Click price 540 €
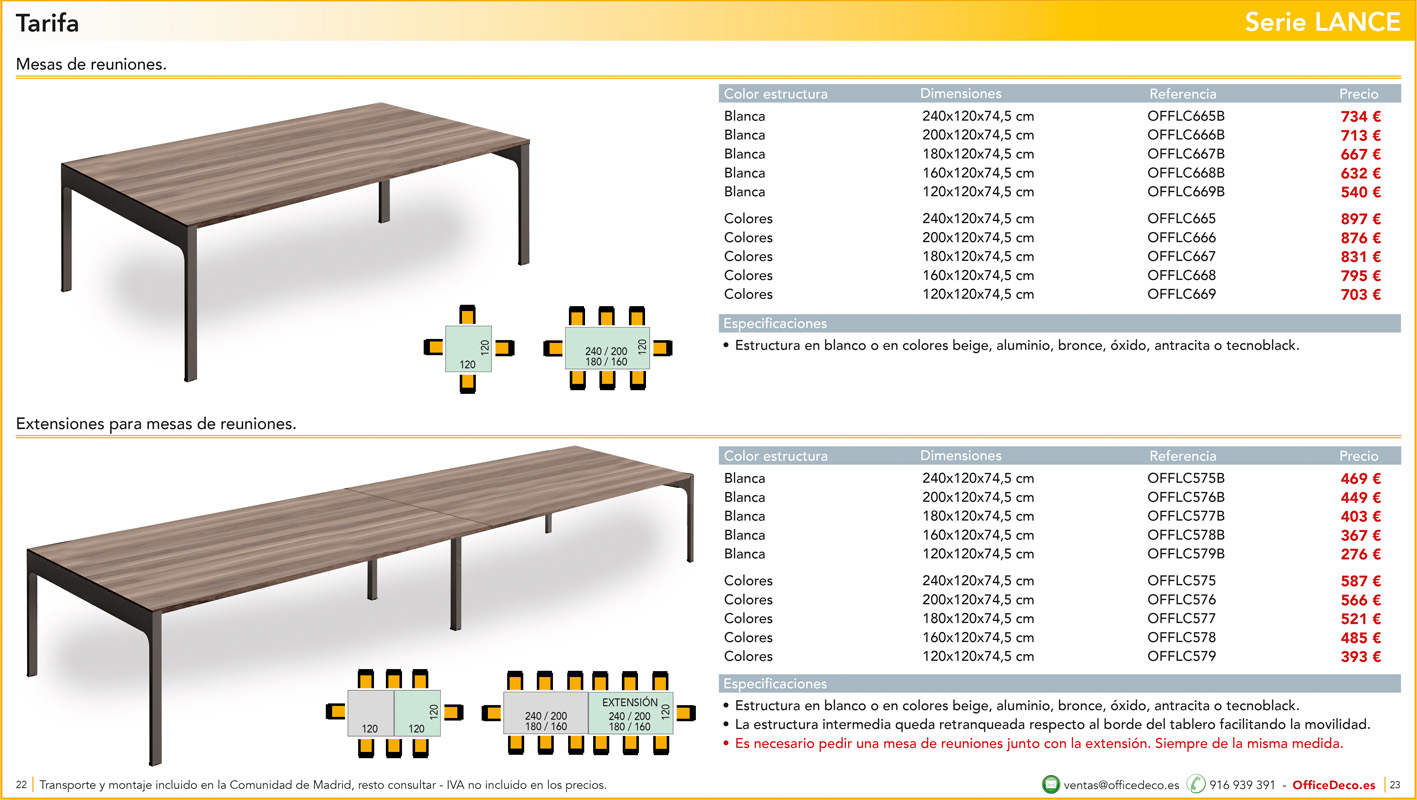This screenshot has width=1417, height=800. pyautogui.click(x=1361, y=192)
